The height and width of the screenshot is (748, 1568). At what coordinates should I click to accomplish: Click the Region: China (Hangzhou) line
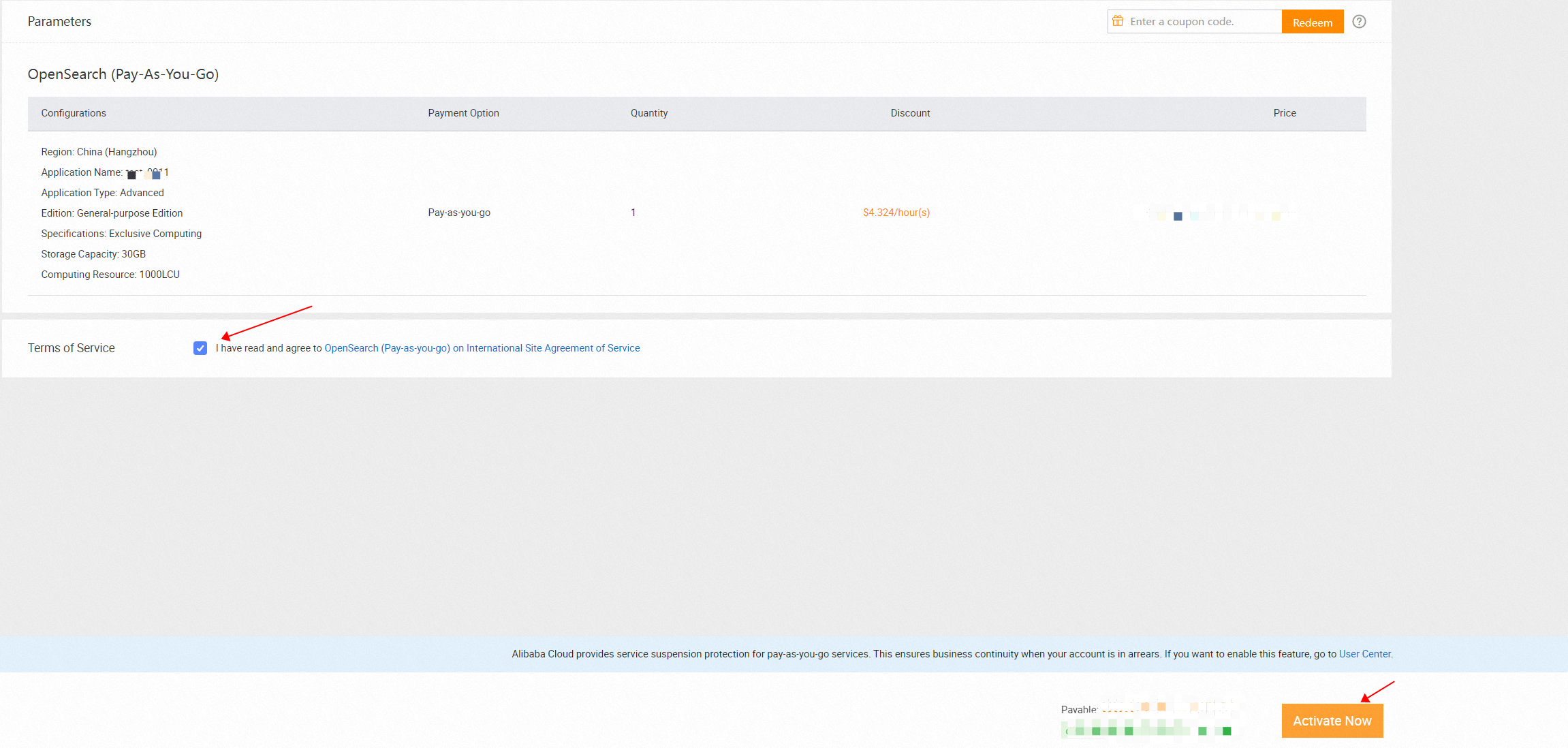point(99,152)
